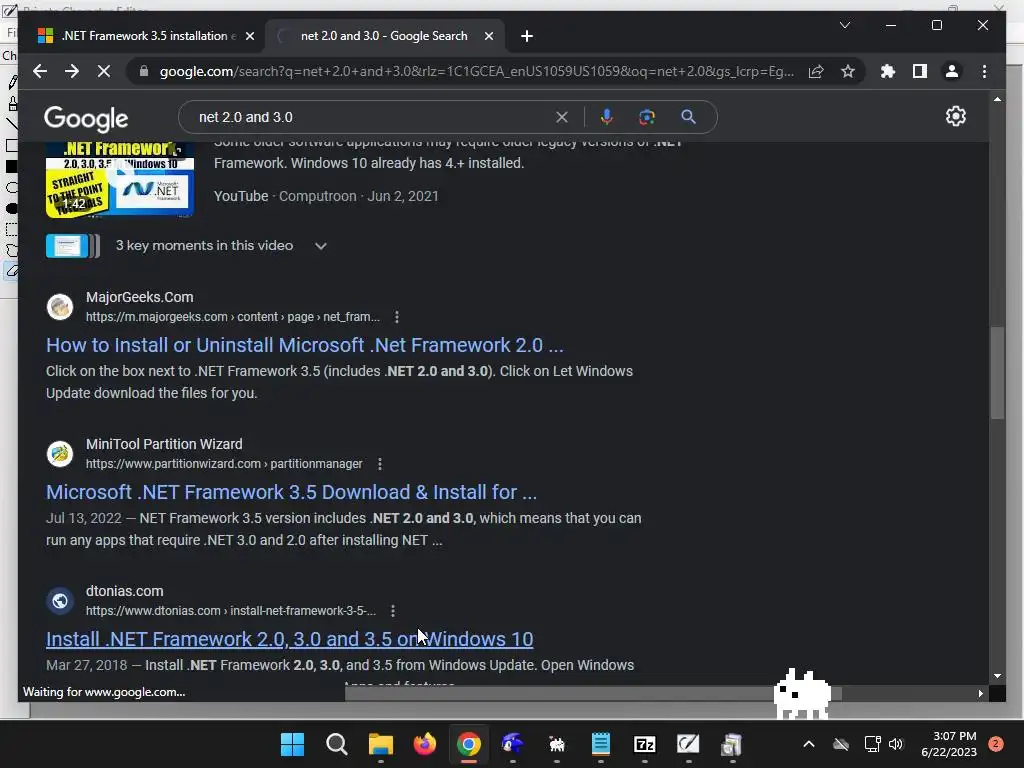Click the horizontal scrollbar at page bottom
This screenshot has width=1024, height=768.
pos(593,693)
